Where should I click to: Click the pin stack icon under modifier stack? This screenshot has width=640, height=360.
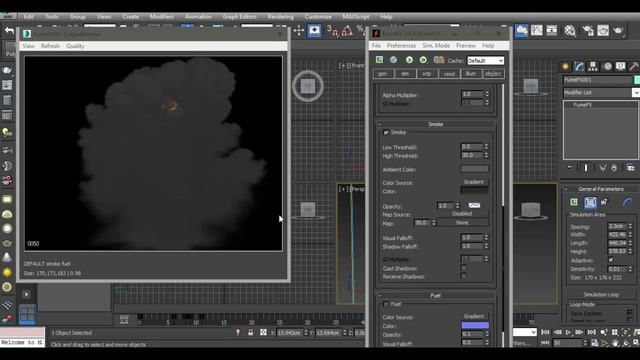pyautogui.click(x=570, y=168)
